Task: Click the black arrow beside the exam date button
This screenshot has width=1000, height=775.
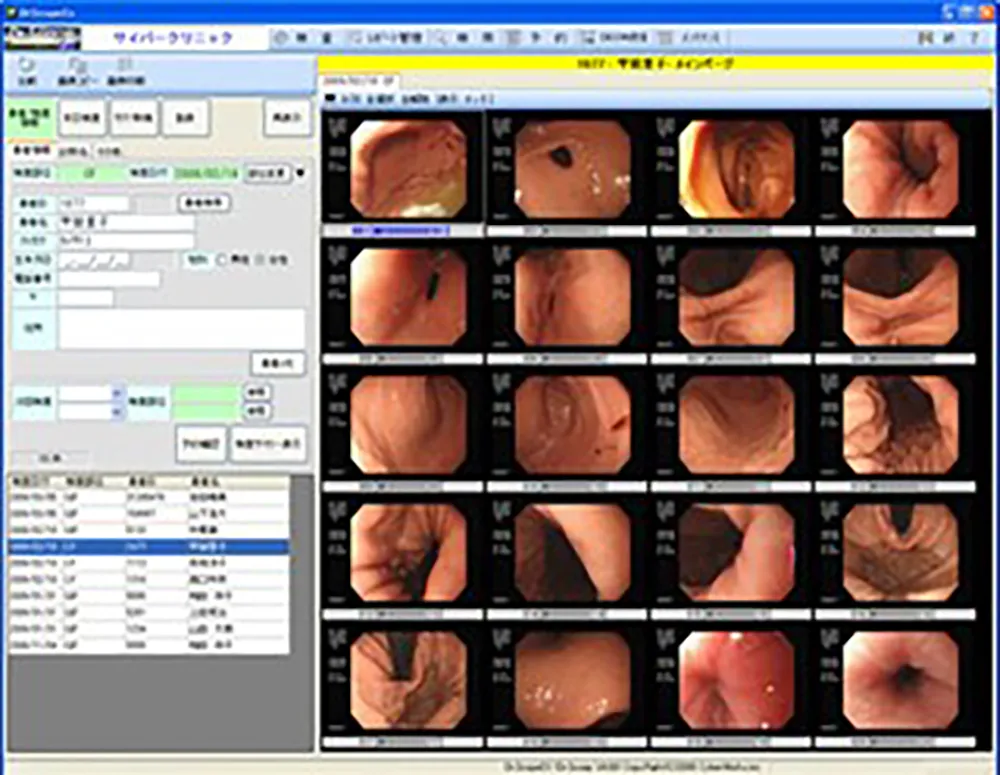Action: pos(301,172)
